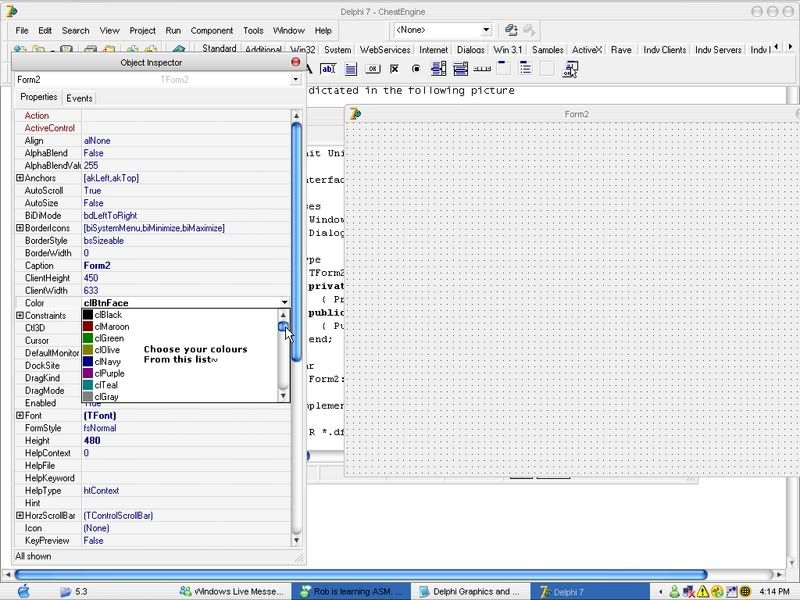Expand the Anchors property
The image size is (800, 600).
[x=20, y=178]
